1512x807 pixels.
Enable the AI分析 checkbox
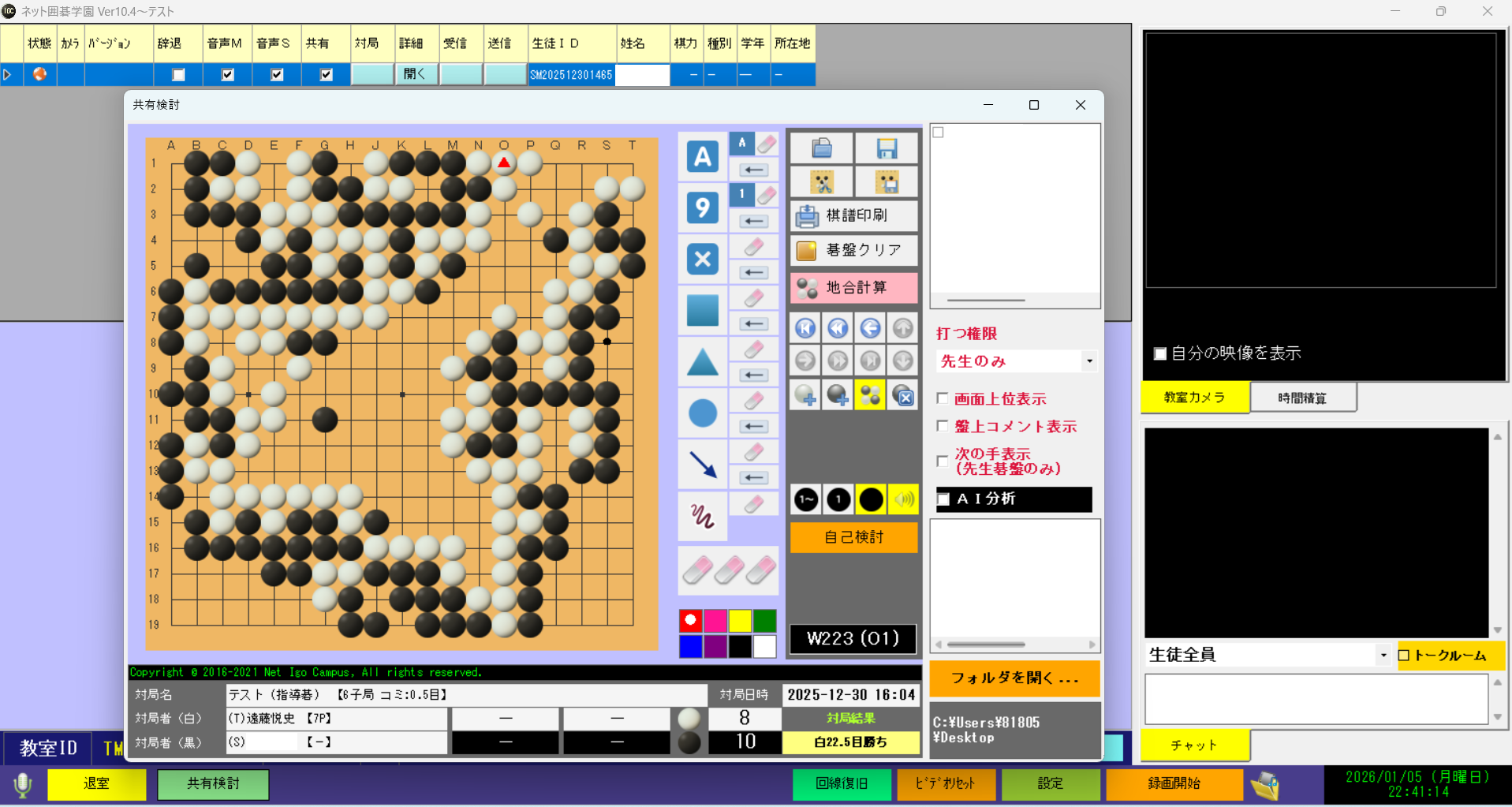click(943, 499)
